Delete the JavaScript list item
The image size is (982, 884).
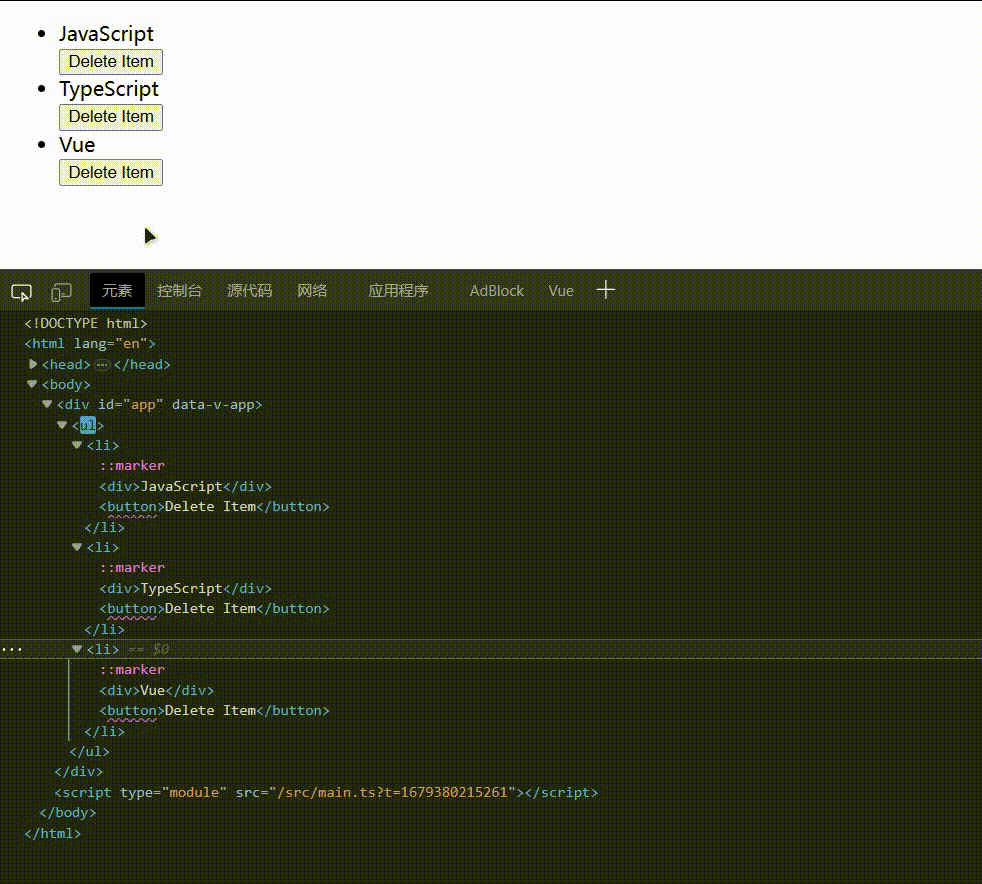click(111, 61)
